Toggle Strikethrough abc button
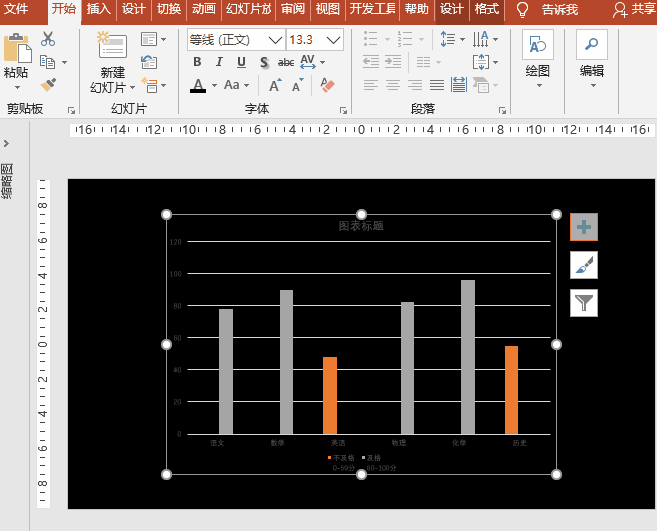The height and width of the screenshot is (531, 657). [286, 62]
